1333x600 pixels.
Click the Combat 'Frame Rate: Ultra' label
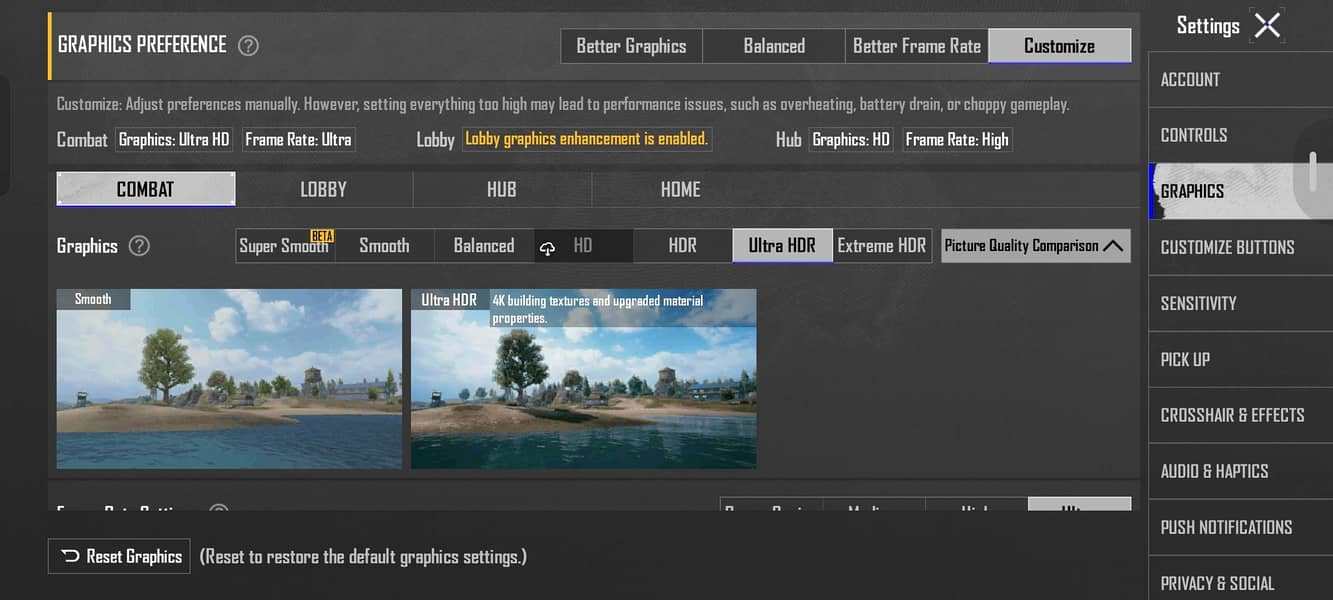298,139
